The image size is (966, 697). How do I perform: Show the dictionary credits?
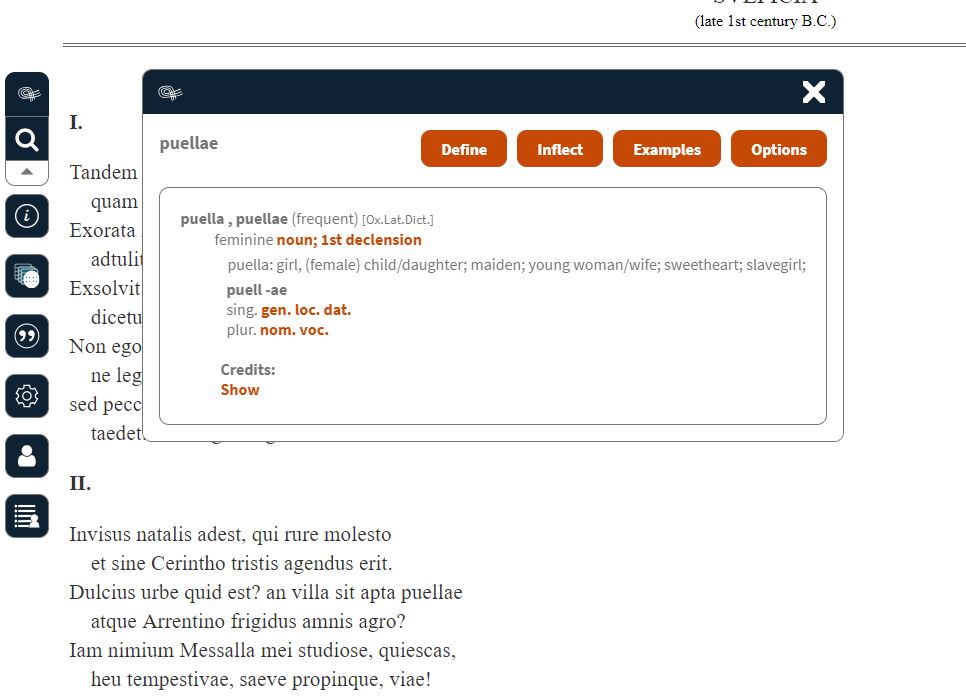coord(239,389)
